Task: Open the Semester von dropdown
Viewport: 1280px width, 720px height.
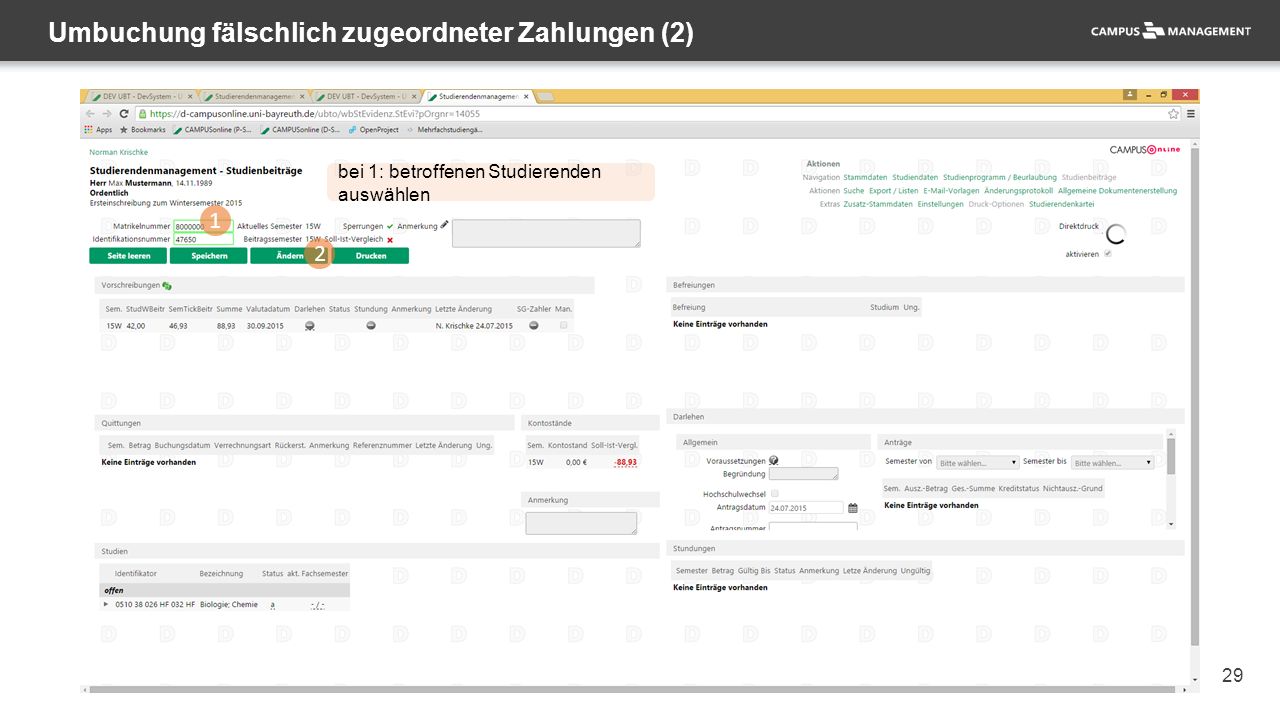Action: coord(978,463)
